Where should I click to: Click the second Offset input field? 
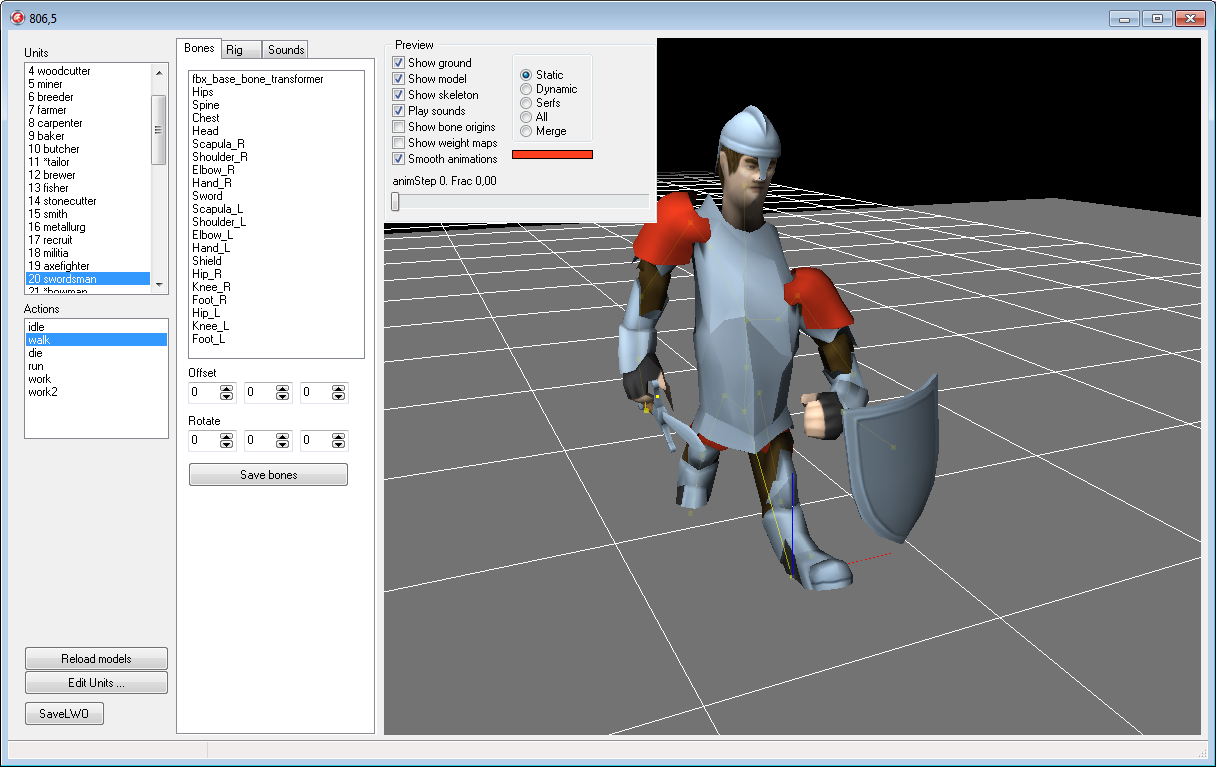click(x=259, y=393)
